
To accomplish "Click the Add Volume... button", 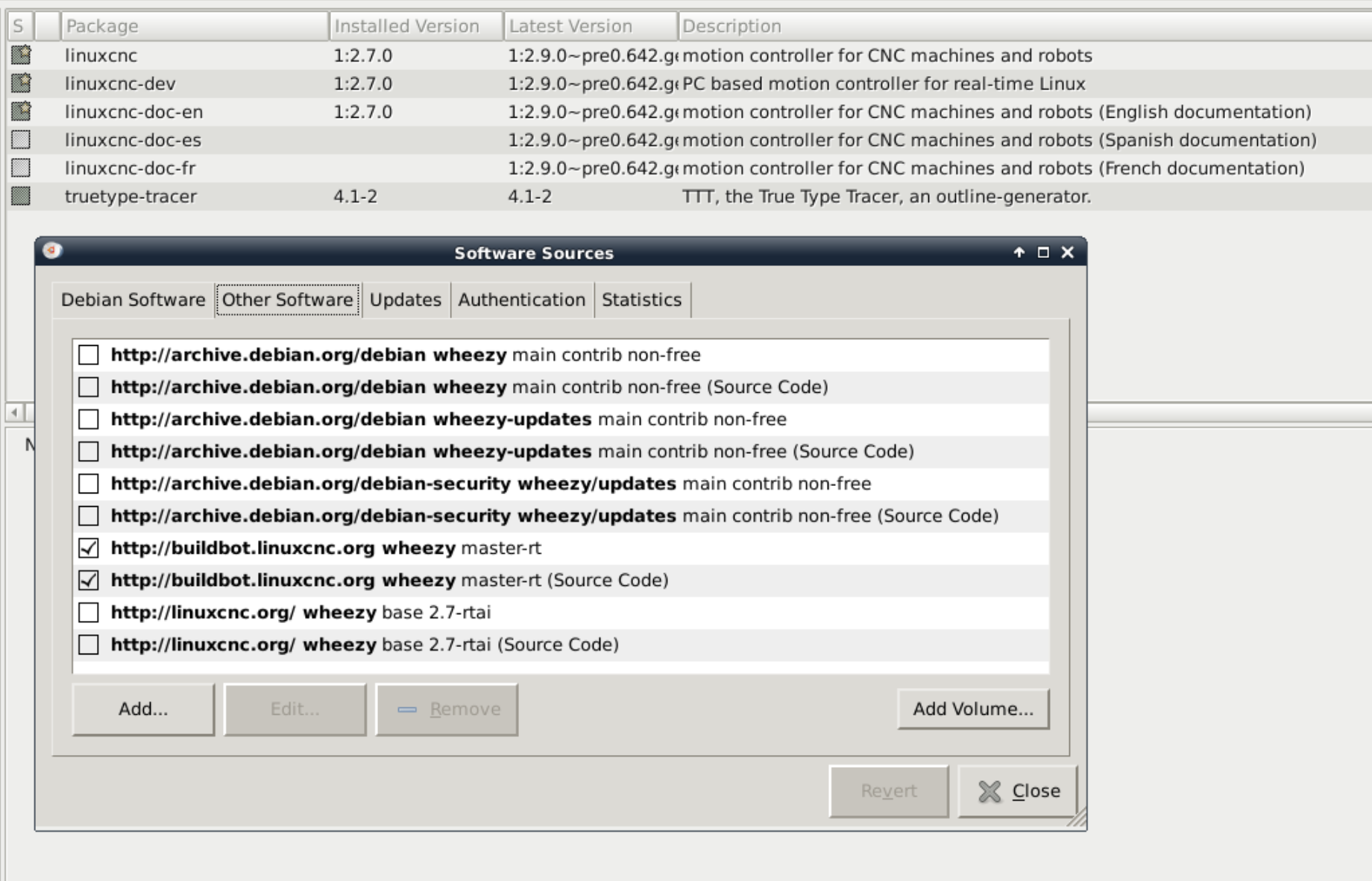I will pos(973,709).
